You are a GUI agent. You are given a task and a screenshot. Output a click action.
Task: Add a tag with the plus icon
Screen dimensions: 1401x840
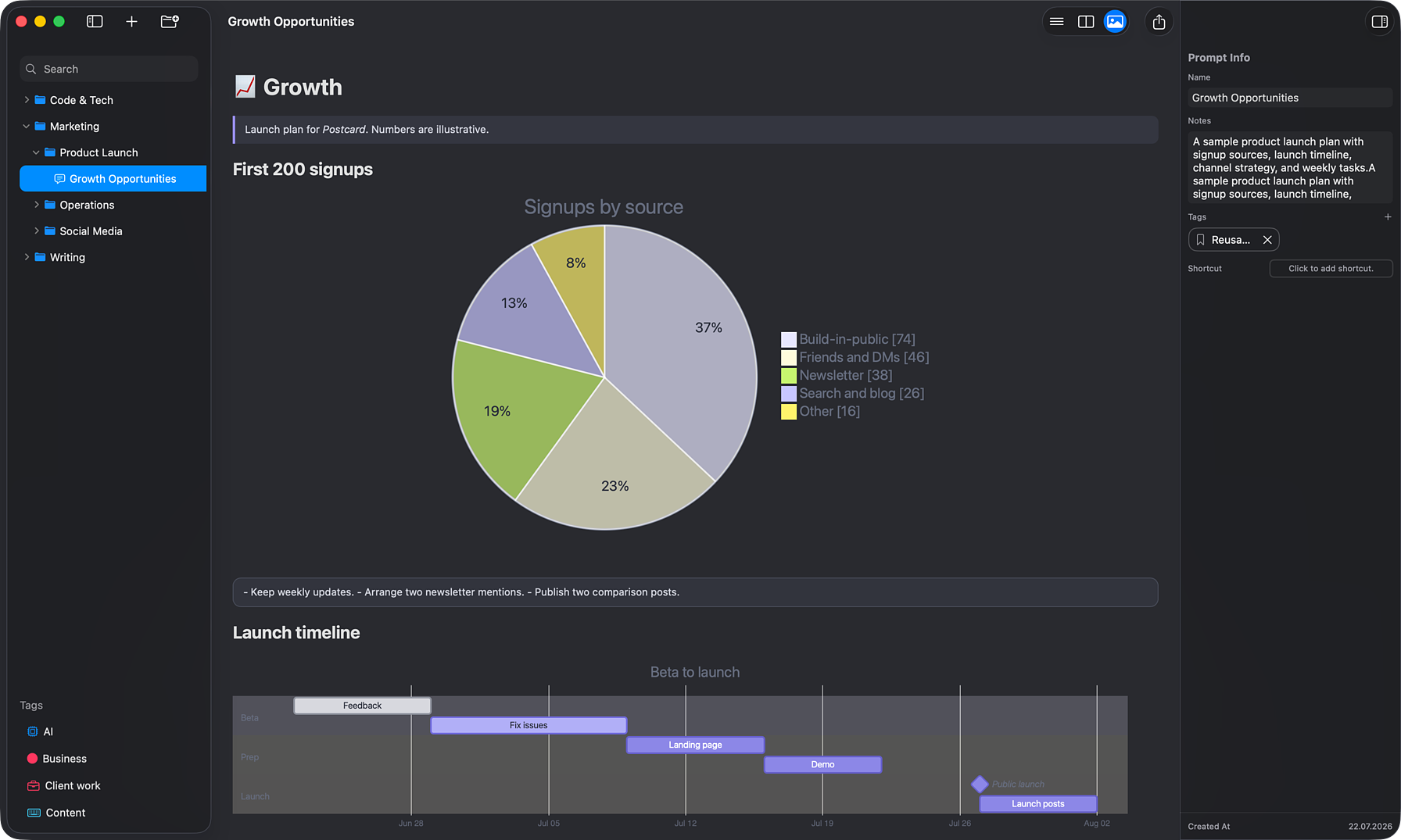(x=1388, y=217)
